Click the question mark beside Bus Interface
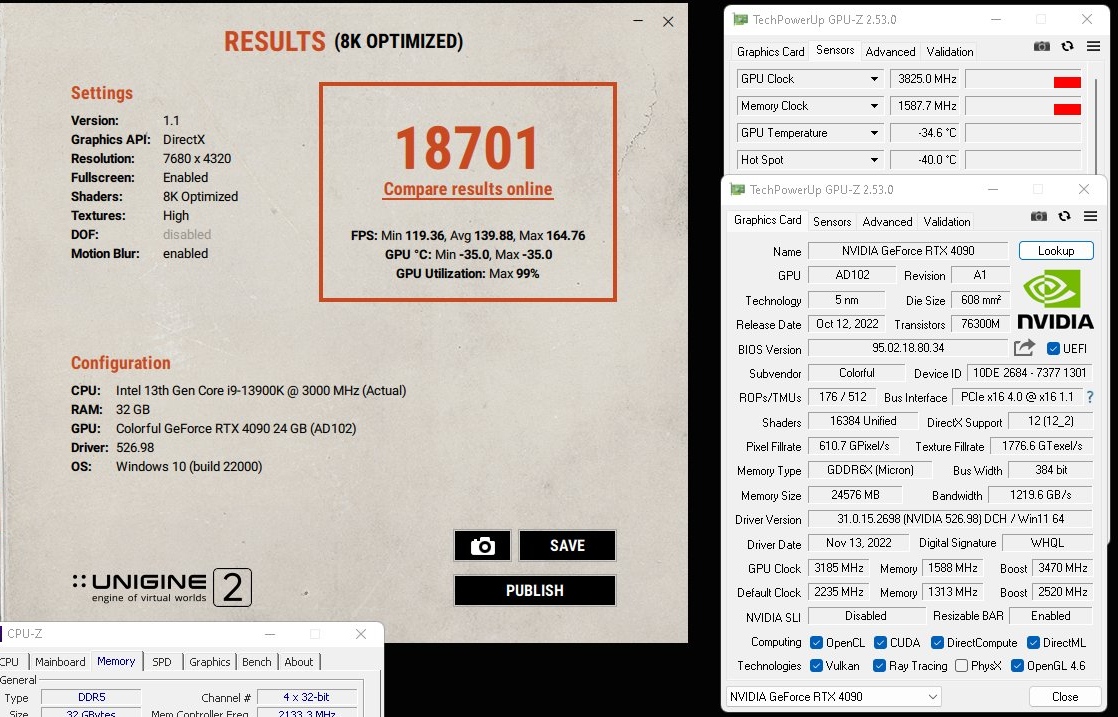 point(1090,397)
